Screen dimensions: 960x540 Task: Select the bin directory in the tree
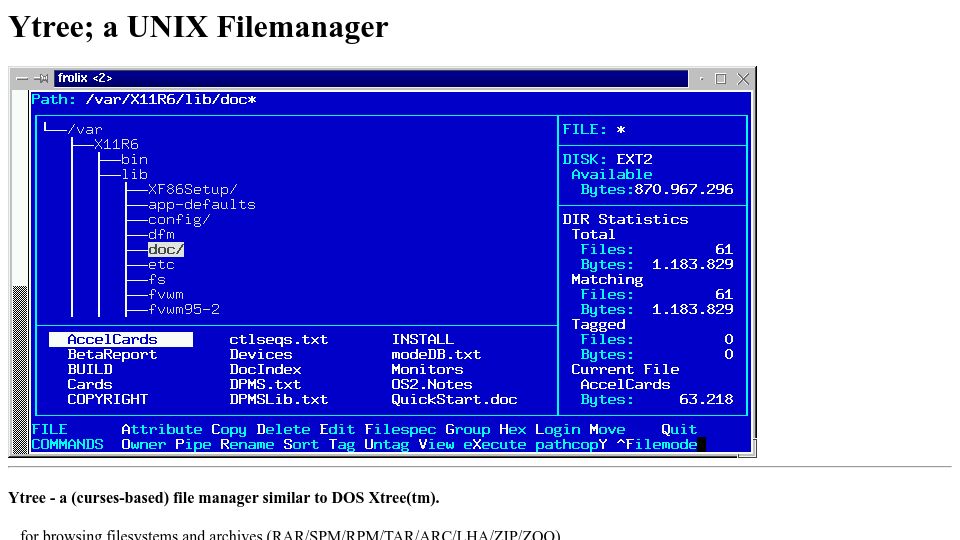click(134, 159)
